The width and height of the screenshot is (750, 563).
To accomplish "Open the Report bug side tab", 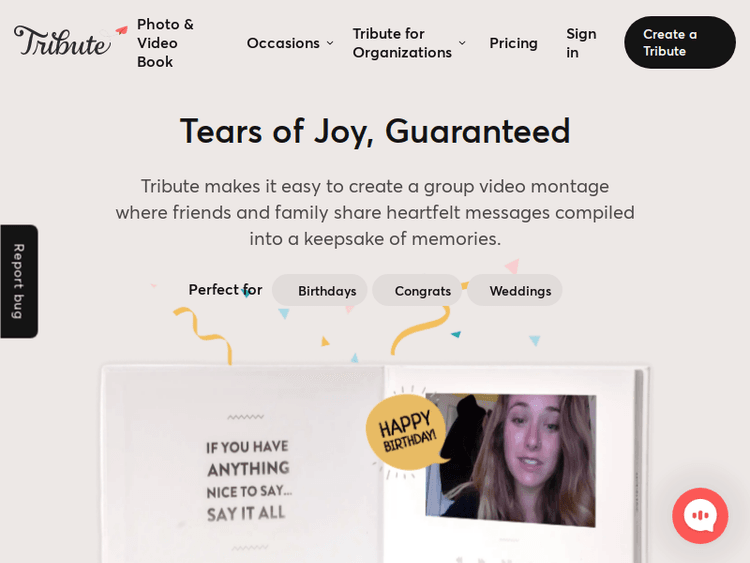I will [x=19, y=281].
